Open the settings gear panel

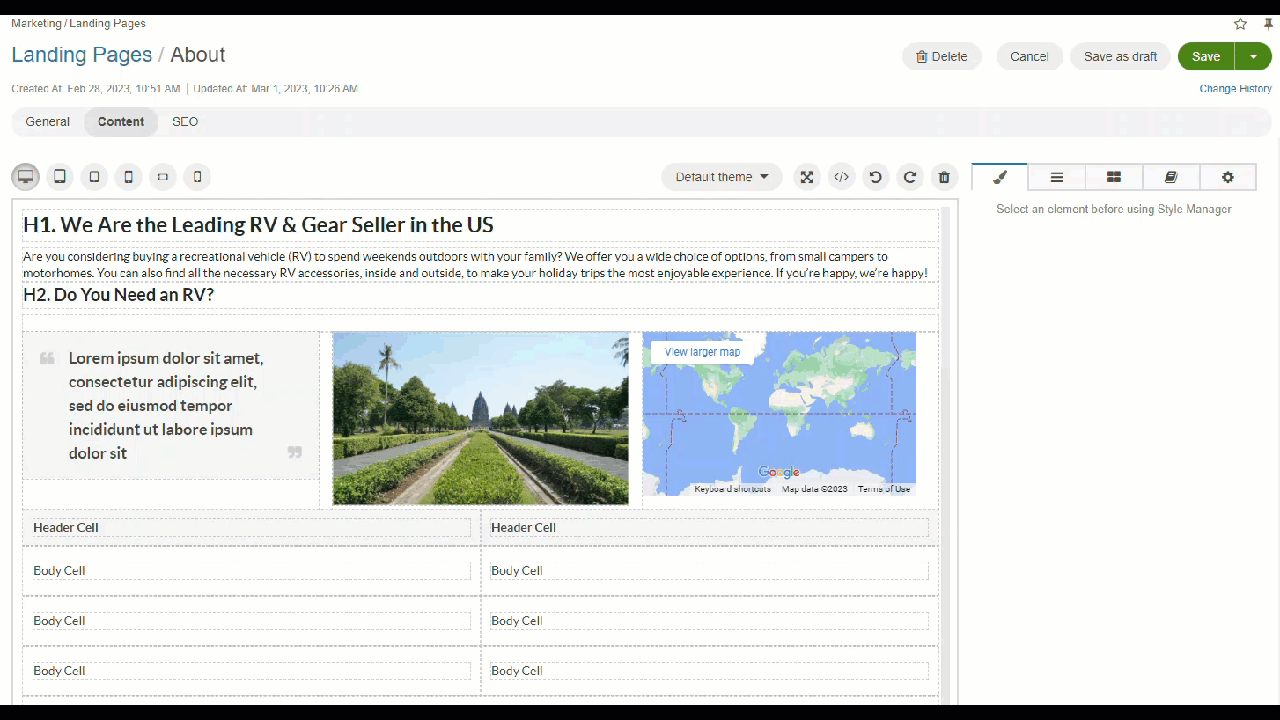[1228, 177]
